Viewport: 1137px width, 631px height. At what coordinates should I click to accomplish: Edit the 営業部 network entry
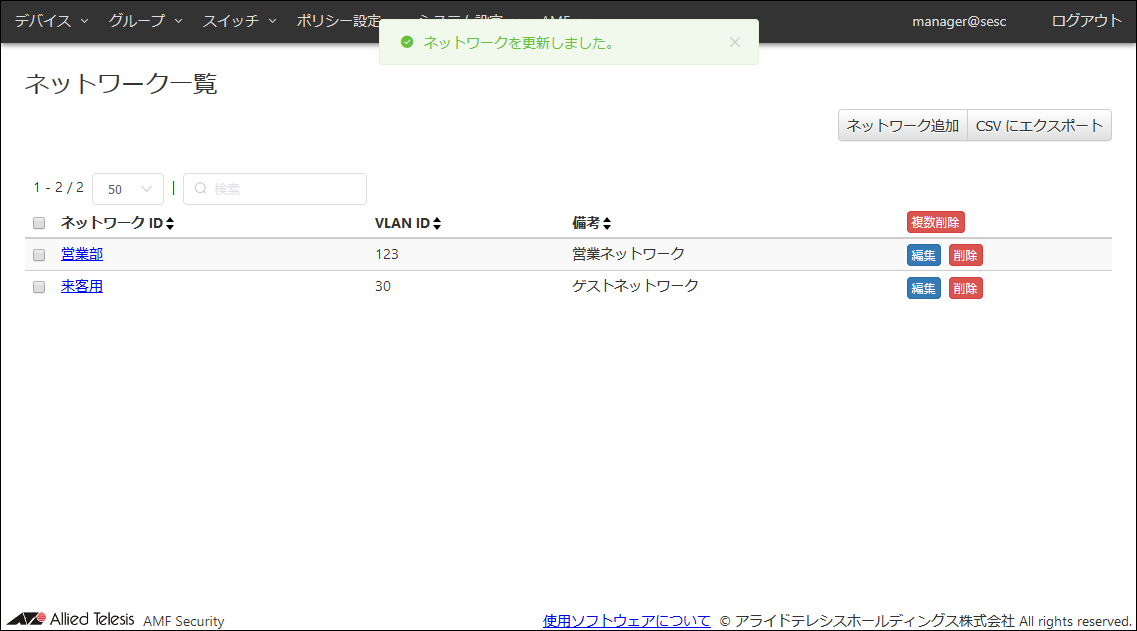923,255
